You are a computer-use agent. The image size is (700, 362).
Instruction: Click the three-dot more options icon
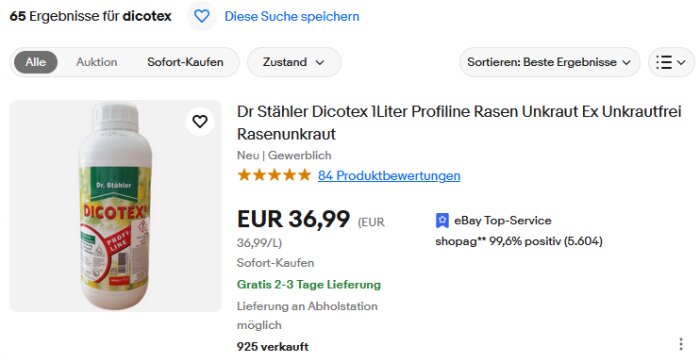[680, 344]
